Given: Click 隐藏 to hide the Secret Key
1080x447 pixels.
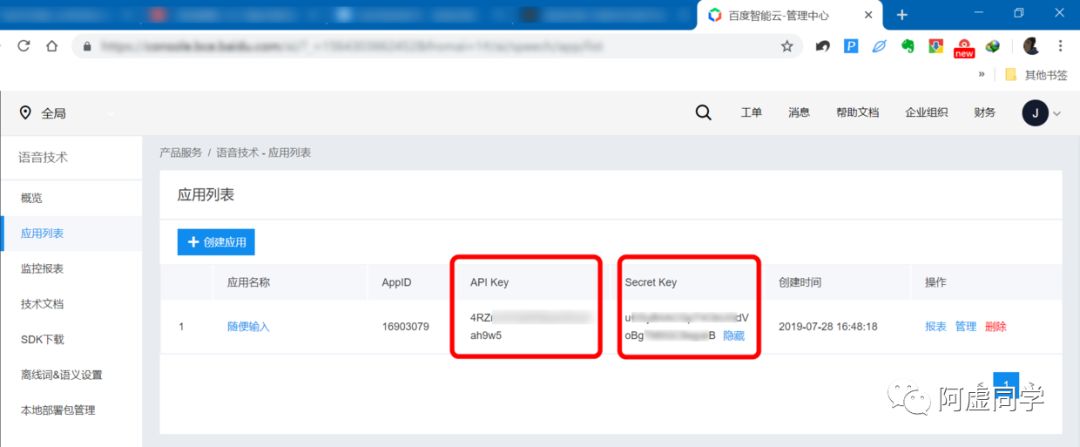Looking at the screenshot, I should click(x=734, y=335).
